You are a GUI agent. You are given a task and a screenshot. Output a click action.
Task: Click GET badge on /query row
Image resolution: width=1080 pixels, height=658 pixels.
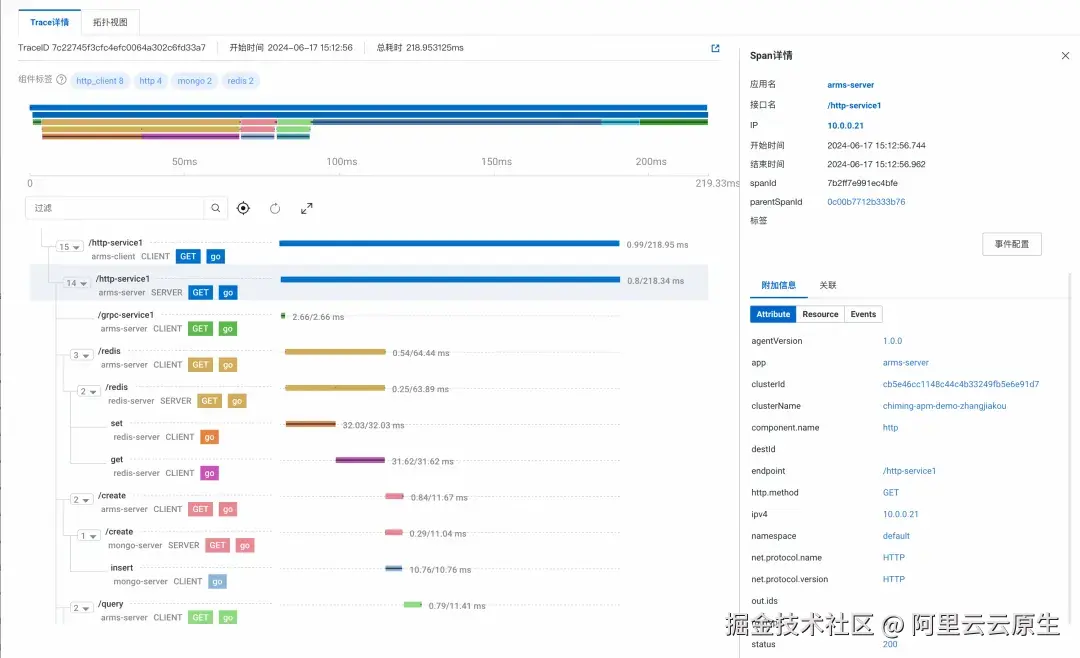[200, 617]
